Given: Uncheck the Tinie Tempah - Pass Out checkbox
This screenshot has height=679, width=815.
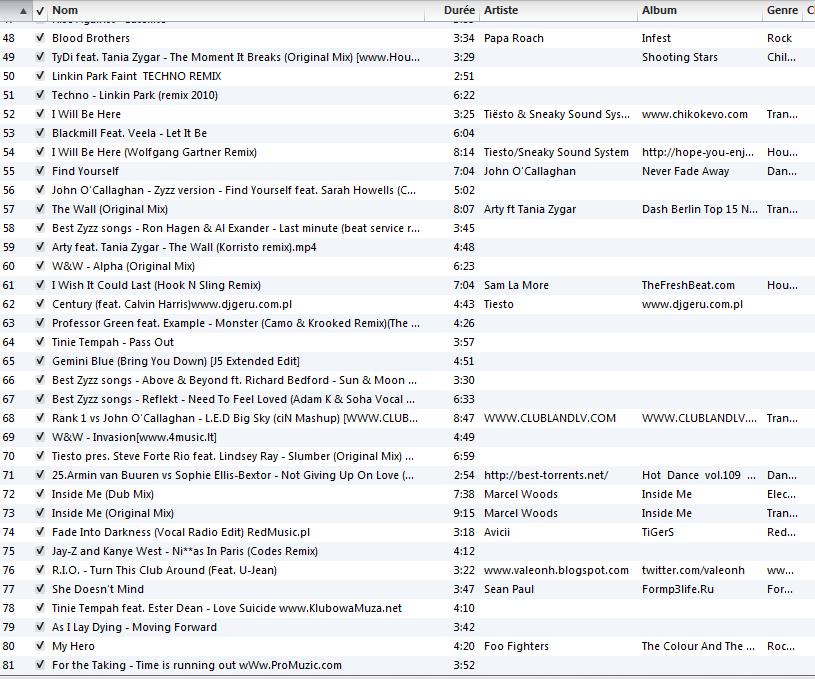Looking at the screenshot, I should coord(40,342).
